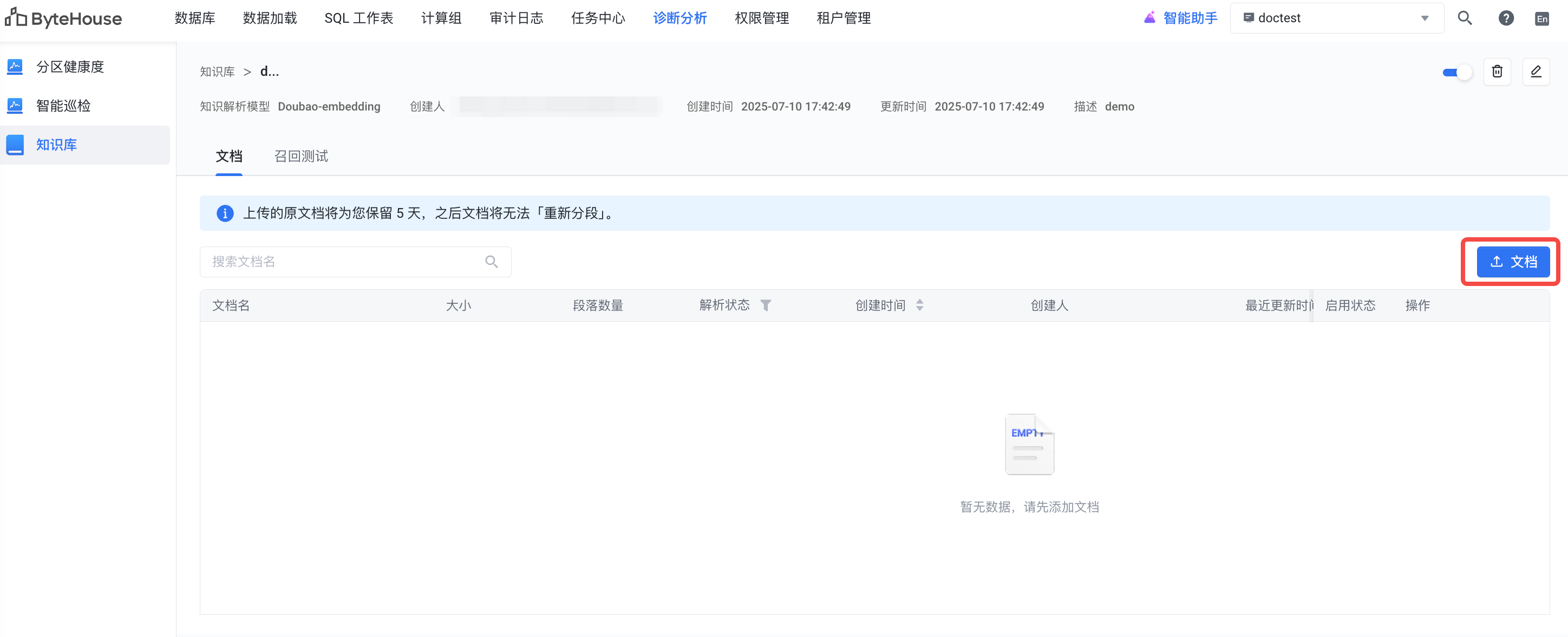Open the SQL 工作表 menu

click(358, 18)
